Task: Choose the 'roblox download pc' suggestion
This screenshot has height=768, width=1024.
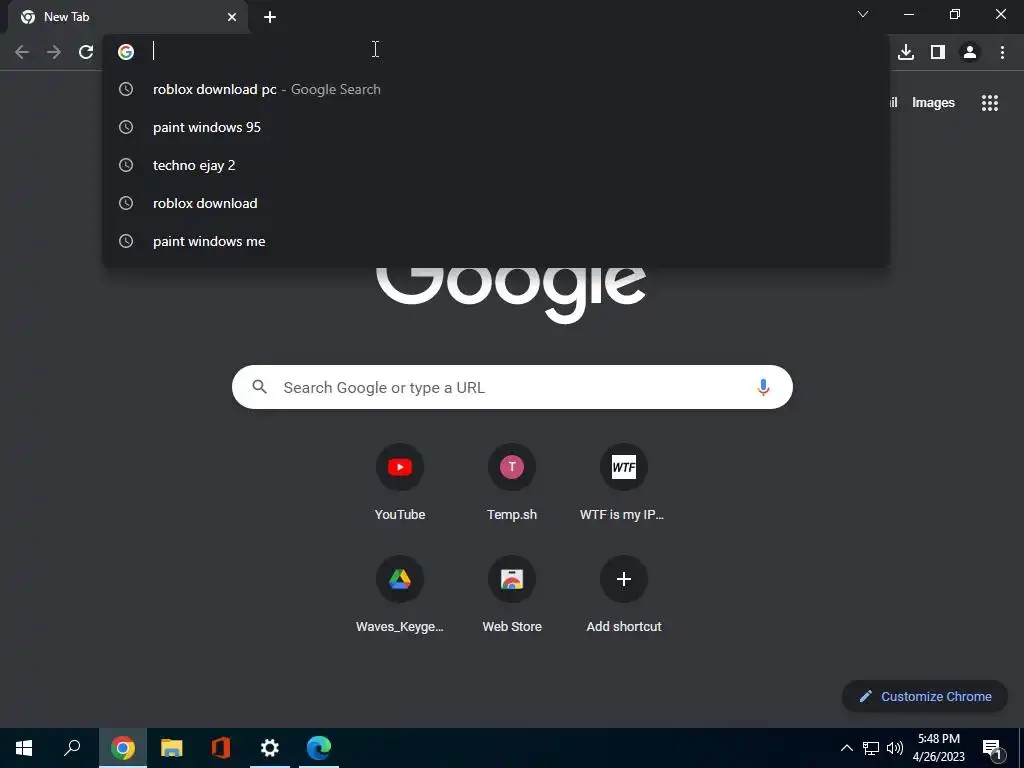Action: (x=496, y=89)
